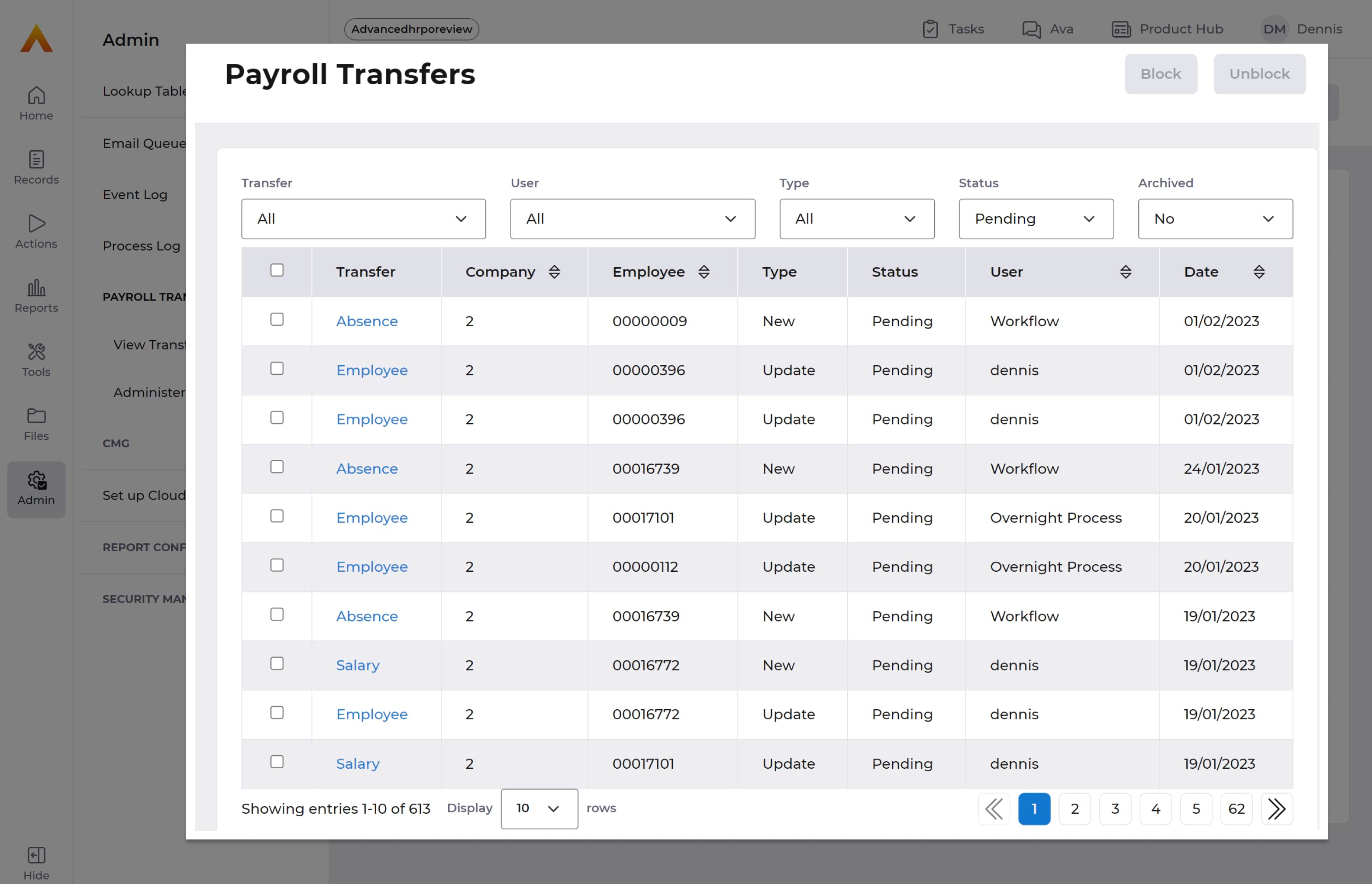Image resolution: width=1372 pixels, height=884 pixels.
Task: Go to page 4
Action: (1155, 809)
